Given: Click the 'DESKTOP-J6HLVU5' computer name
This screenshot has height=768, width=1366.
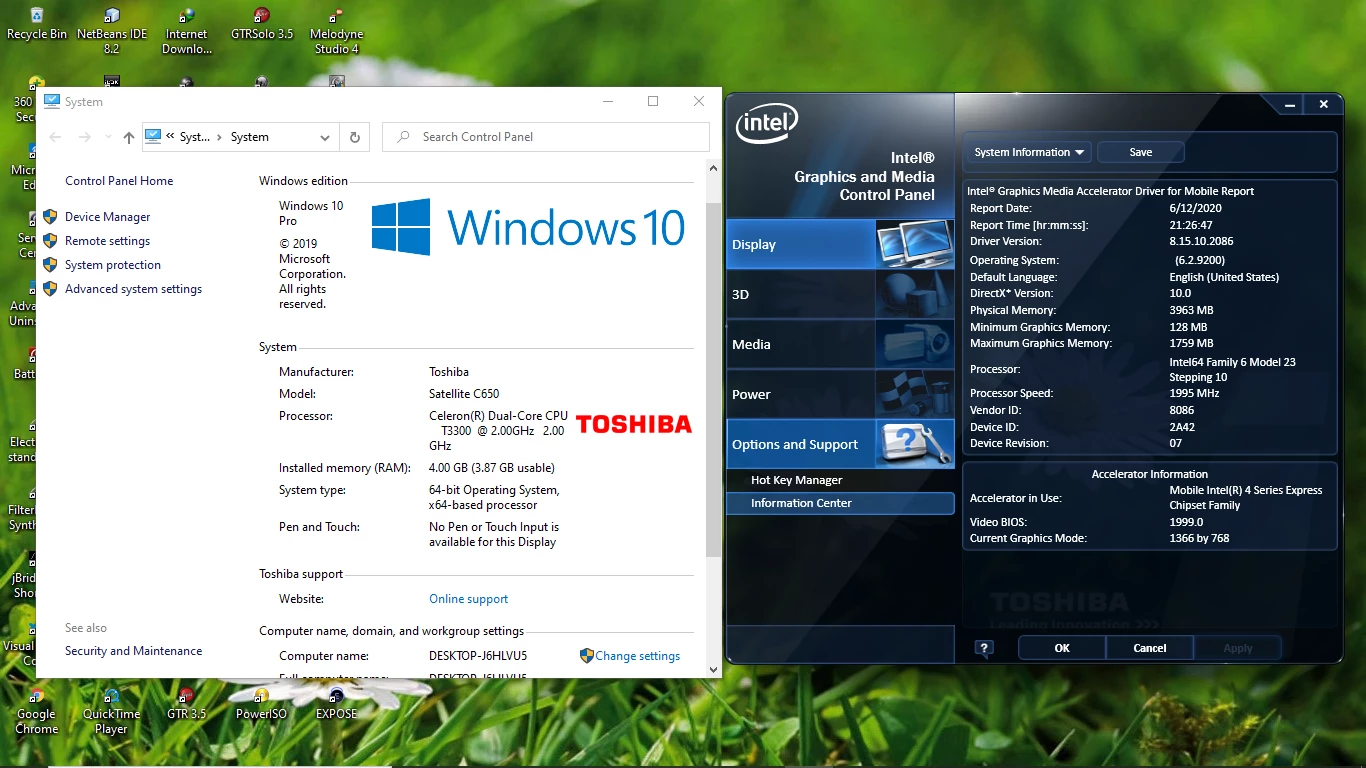Looking at the screenshot, I should coord(478,656).
